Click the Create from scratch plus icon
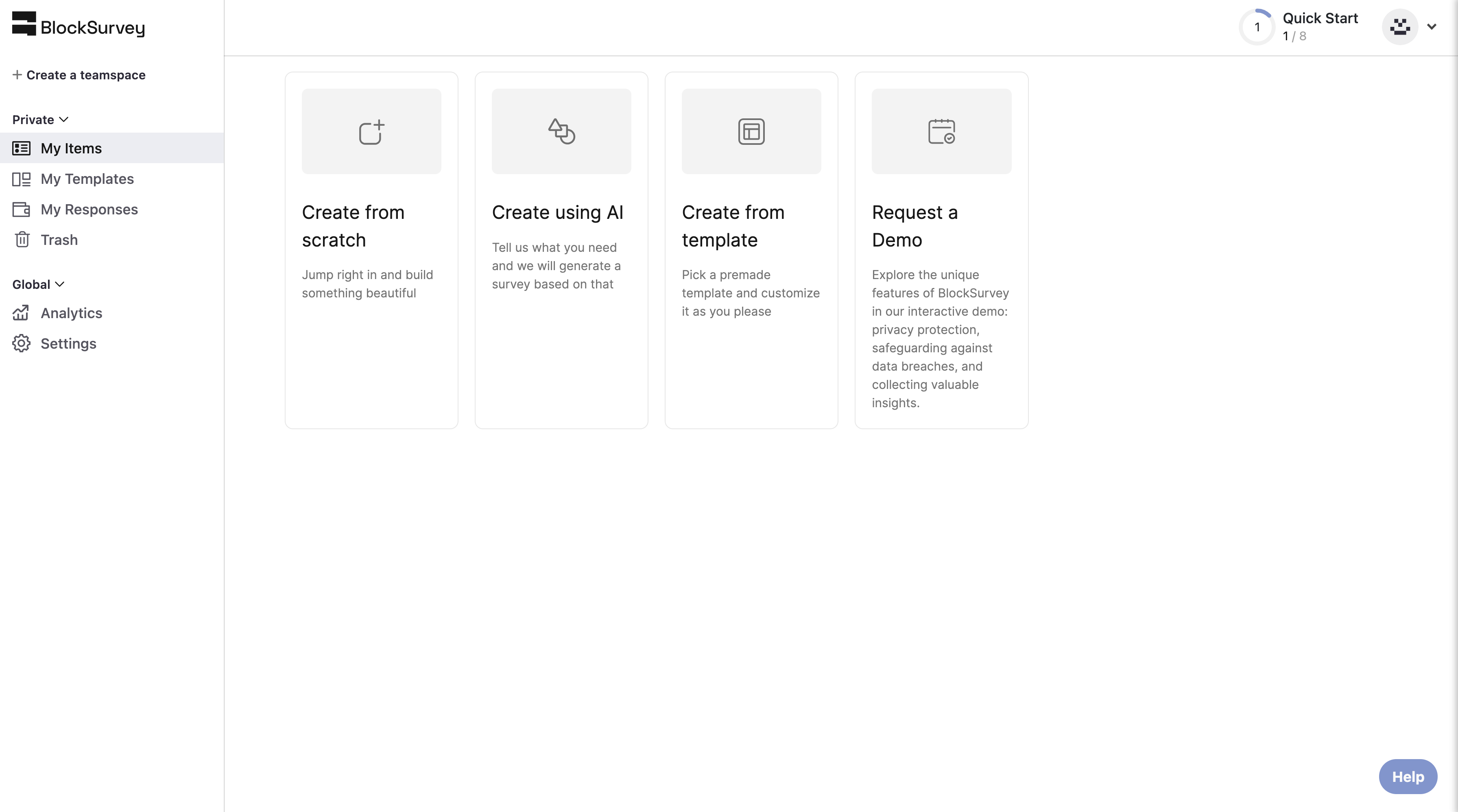 372,132
